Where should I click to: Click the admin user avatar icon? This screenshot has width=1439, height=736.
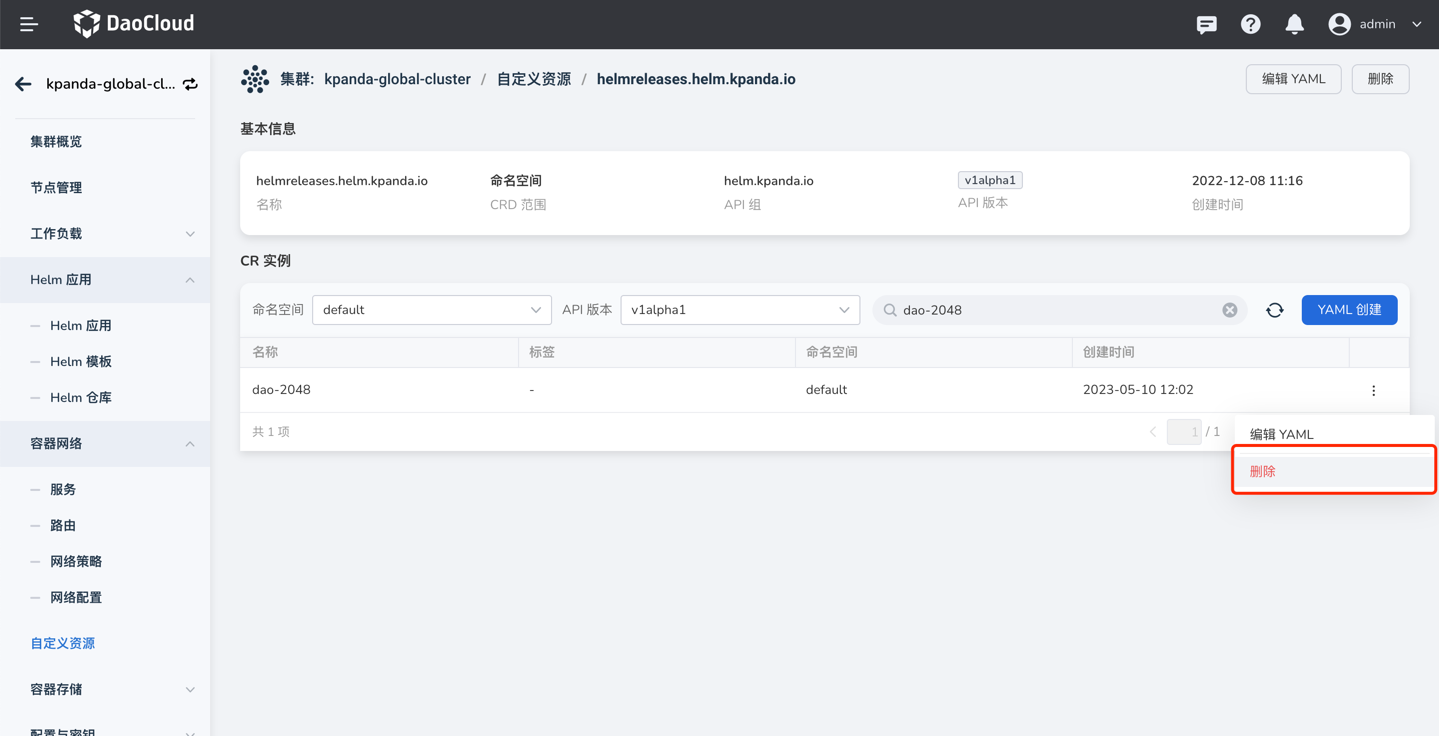[1340, 24]
